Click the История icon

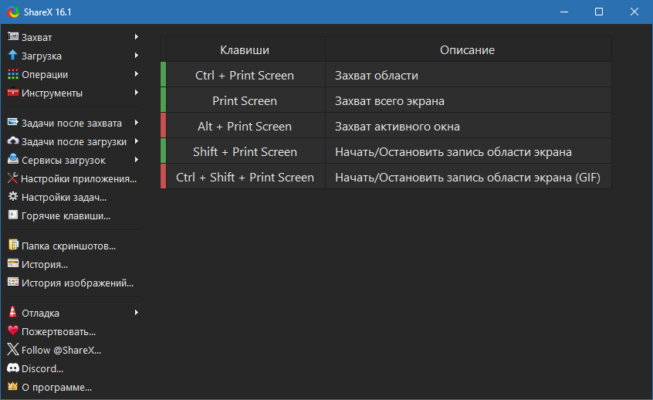(x=13, y=263)
